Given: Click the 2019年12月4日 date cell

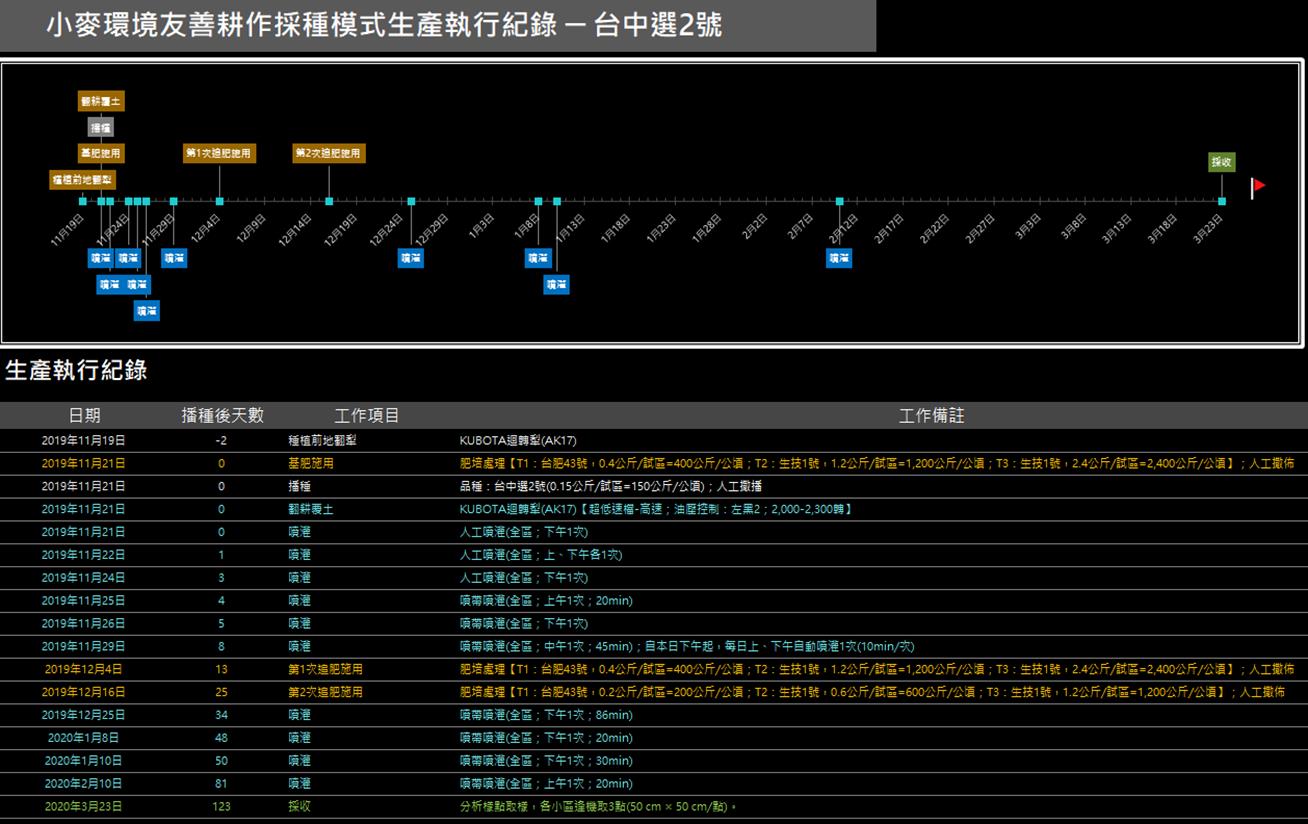Looking at the screenshot, I should (x=84, y=669).
